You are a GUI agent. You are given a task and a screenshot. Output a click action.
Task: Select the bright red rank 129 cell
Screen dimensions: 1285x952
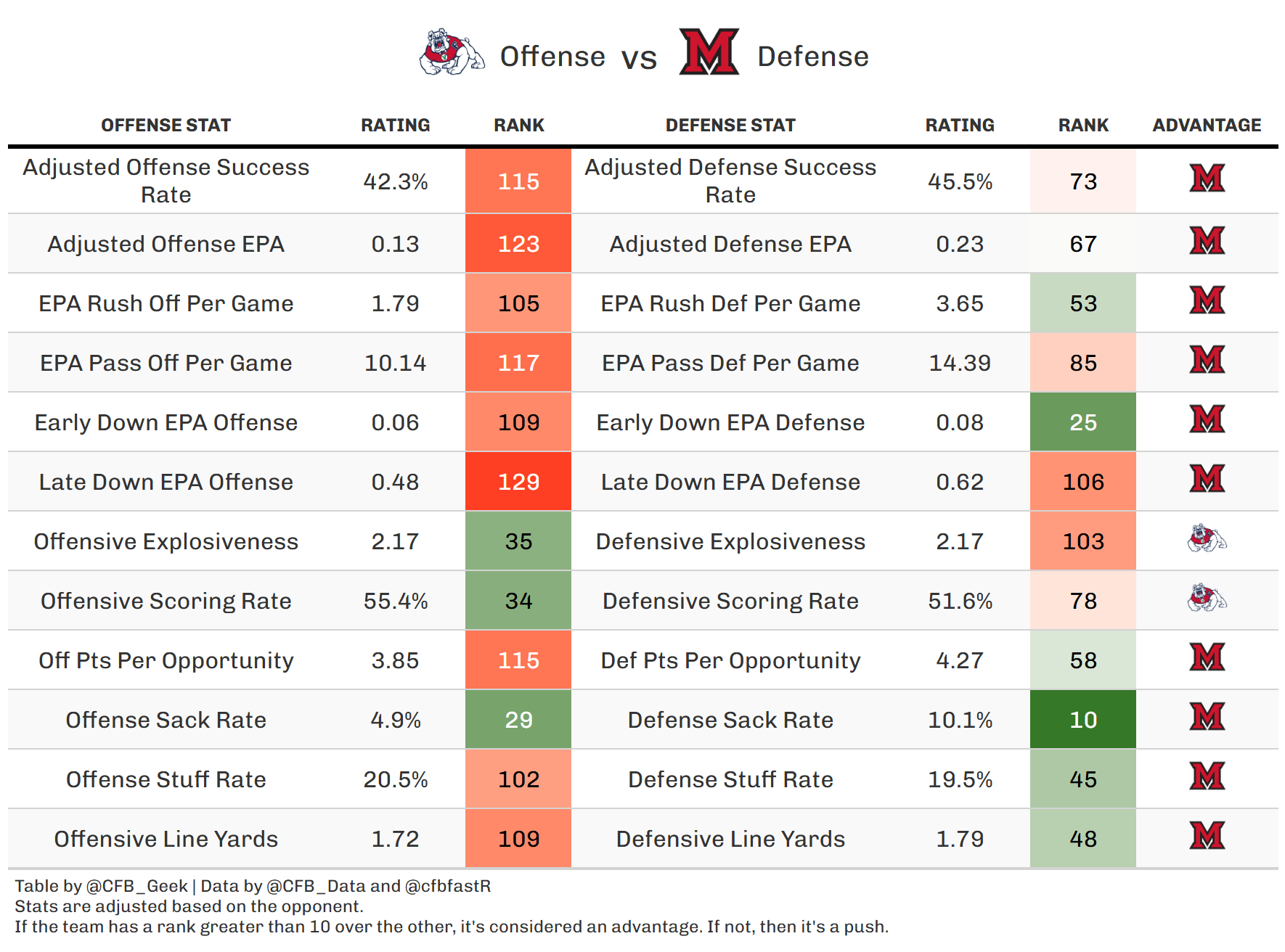(x=518, y=482)
